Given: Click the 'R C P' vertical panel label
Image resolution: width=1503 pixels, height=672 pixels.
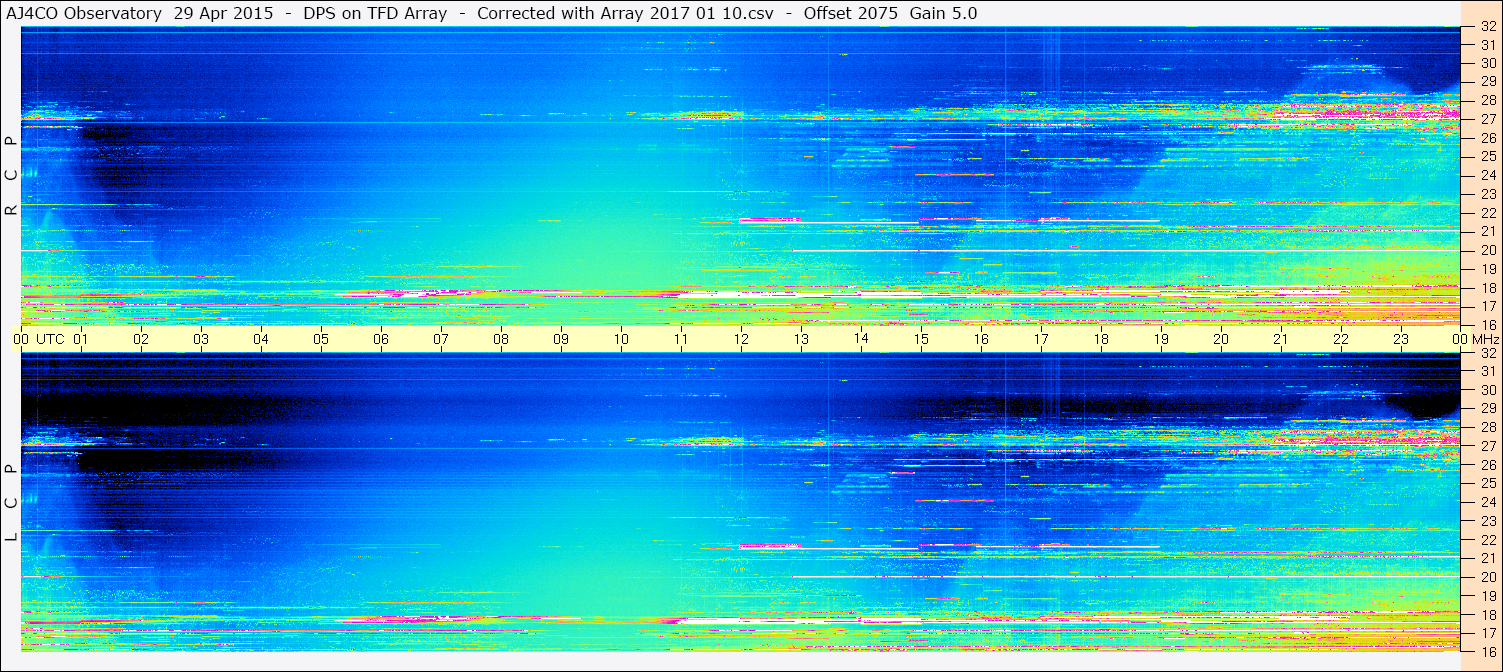Looking at the screenshot, I should (11, 176).
